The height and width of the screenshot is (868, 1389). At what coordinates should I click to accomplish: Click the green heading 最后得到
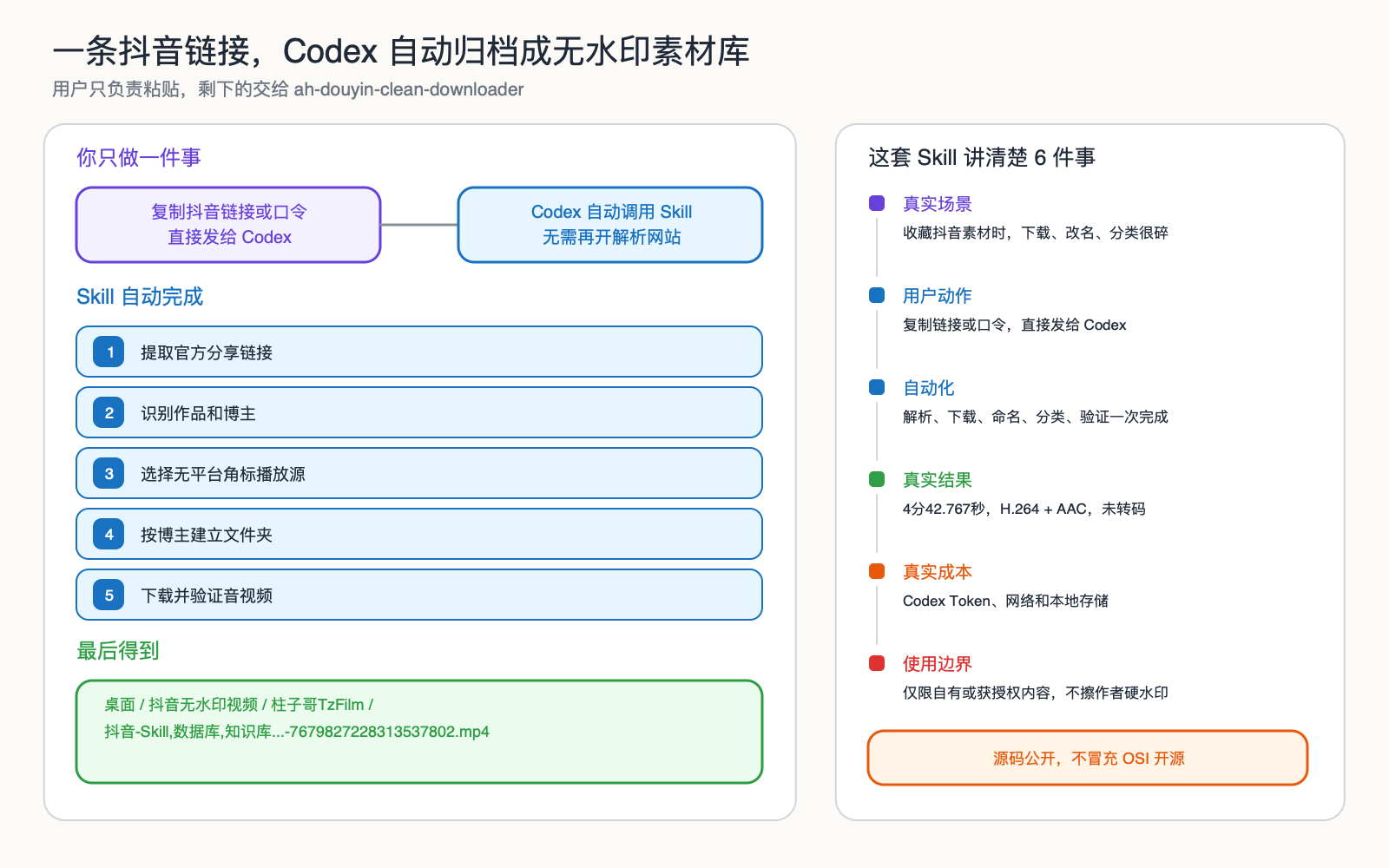click(x=118, y=650)
